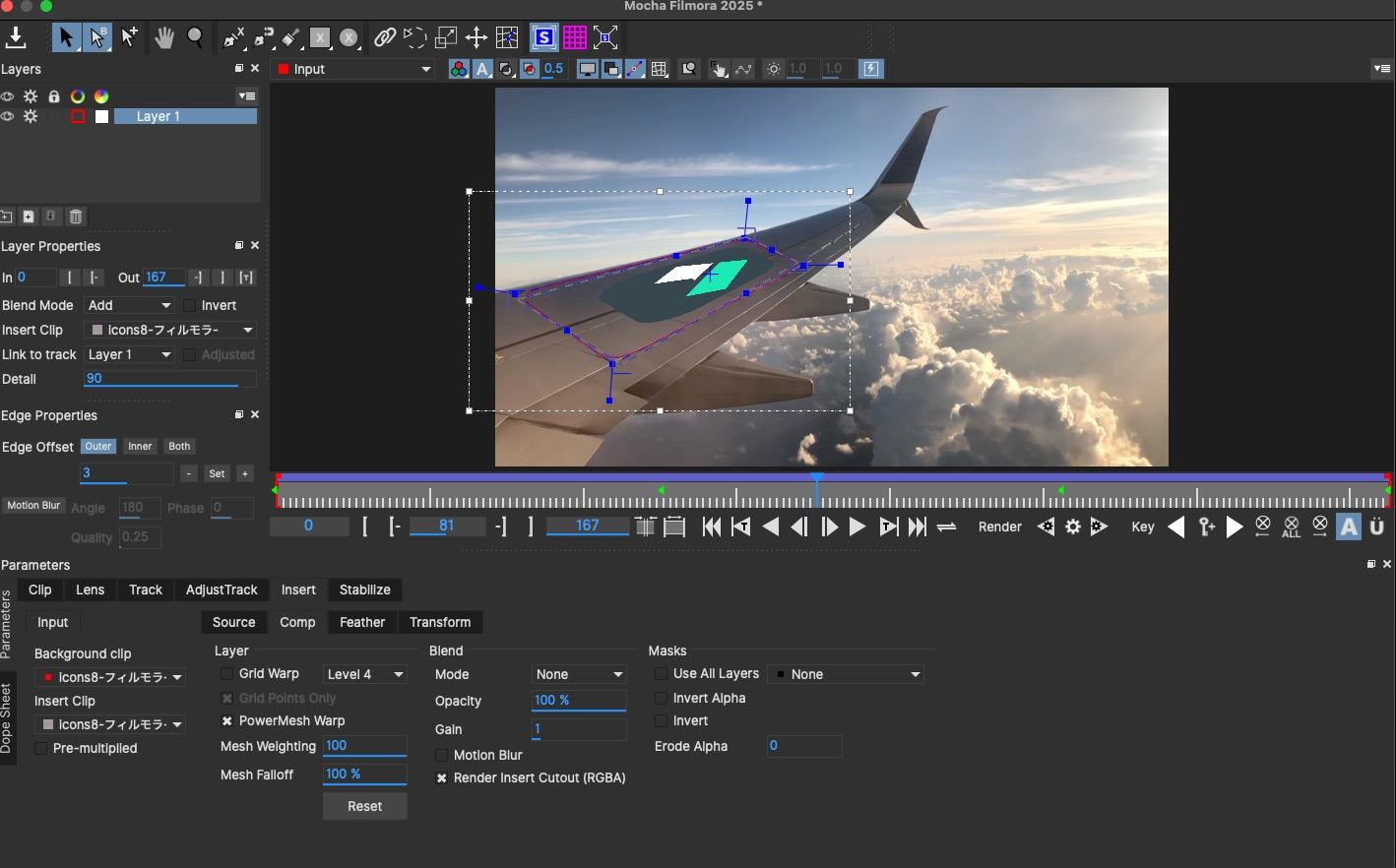
Task: Select the Add Point tool
Action: click(129, 37)
